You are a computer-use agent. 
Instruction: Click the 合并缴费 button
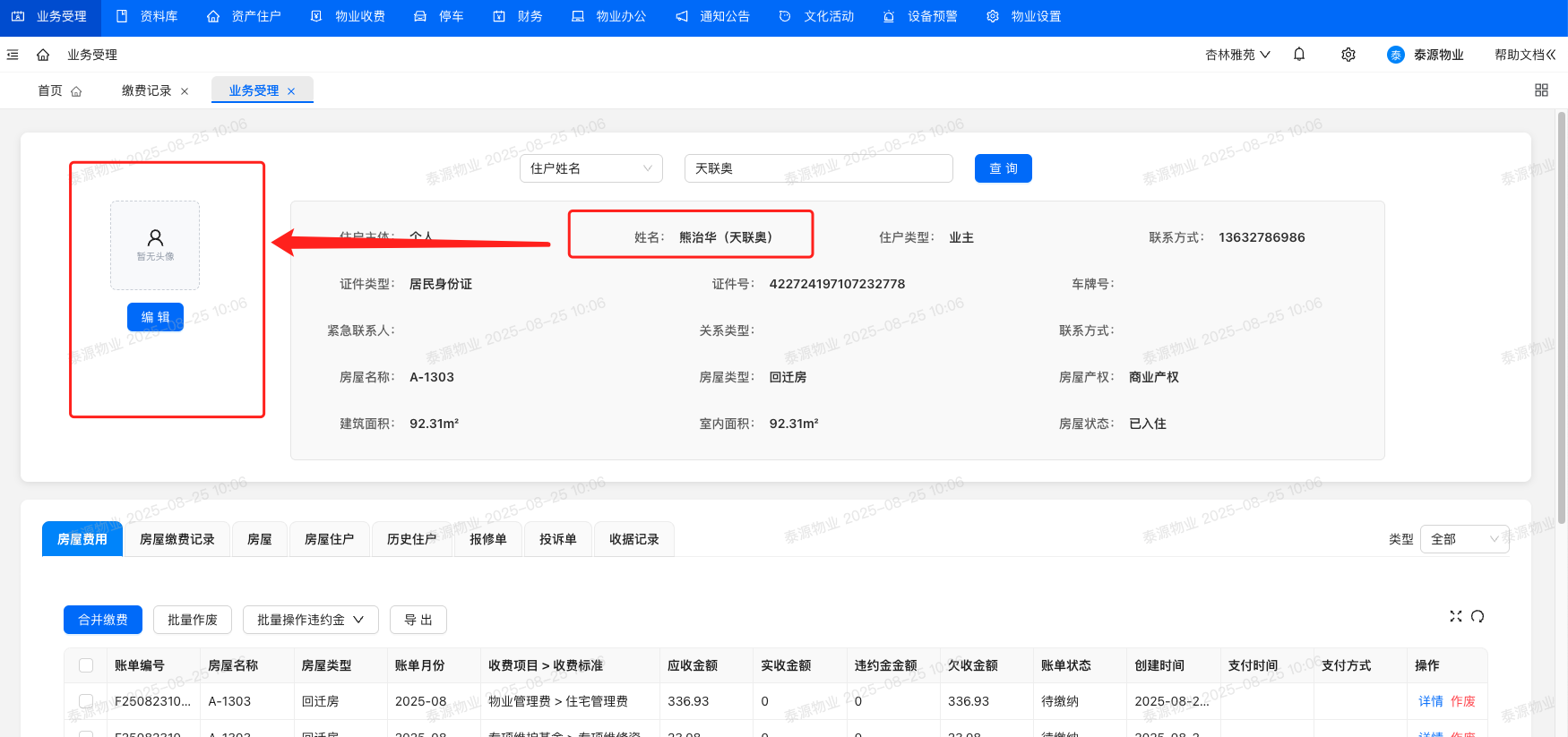(x=102, y=620)
